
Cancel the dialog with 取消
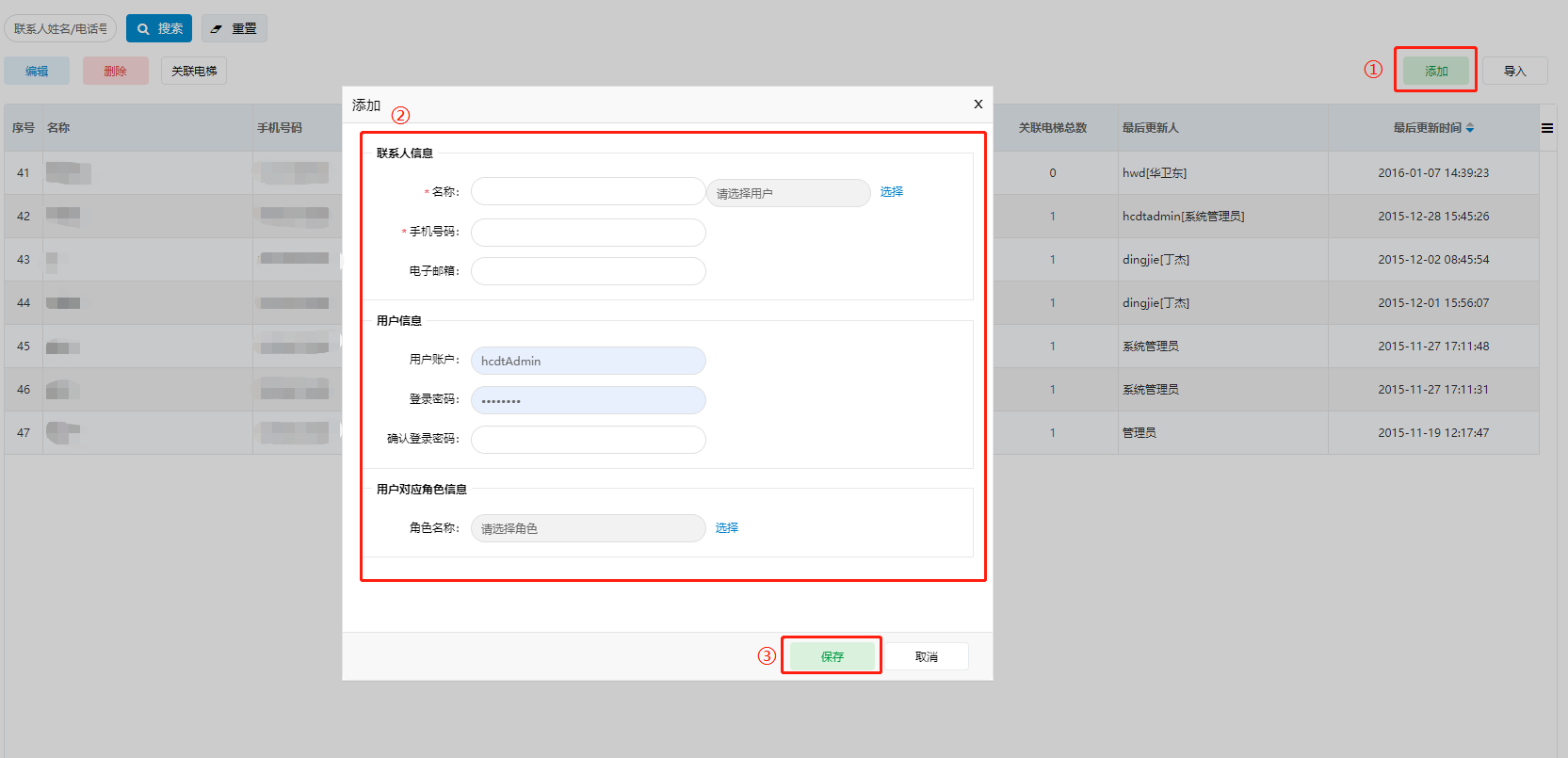click(x=927, y=656)
